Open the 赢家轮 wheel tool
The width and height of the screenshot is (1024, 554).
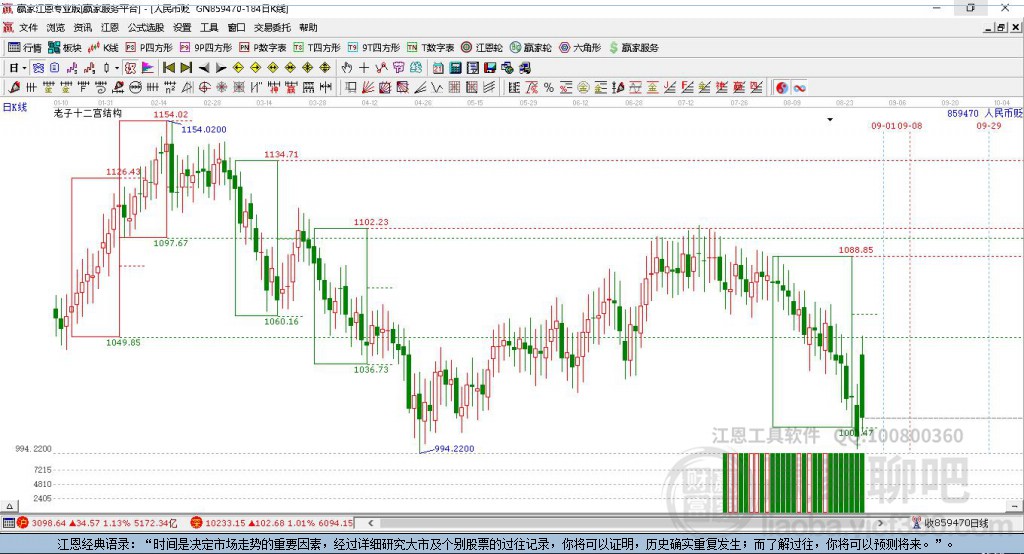coord(530,48)
